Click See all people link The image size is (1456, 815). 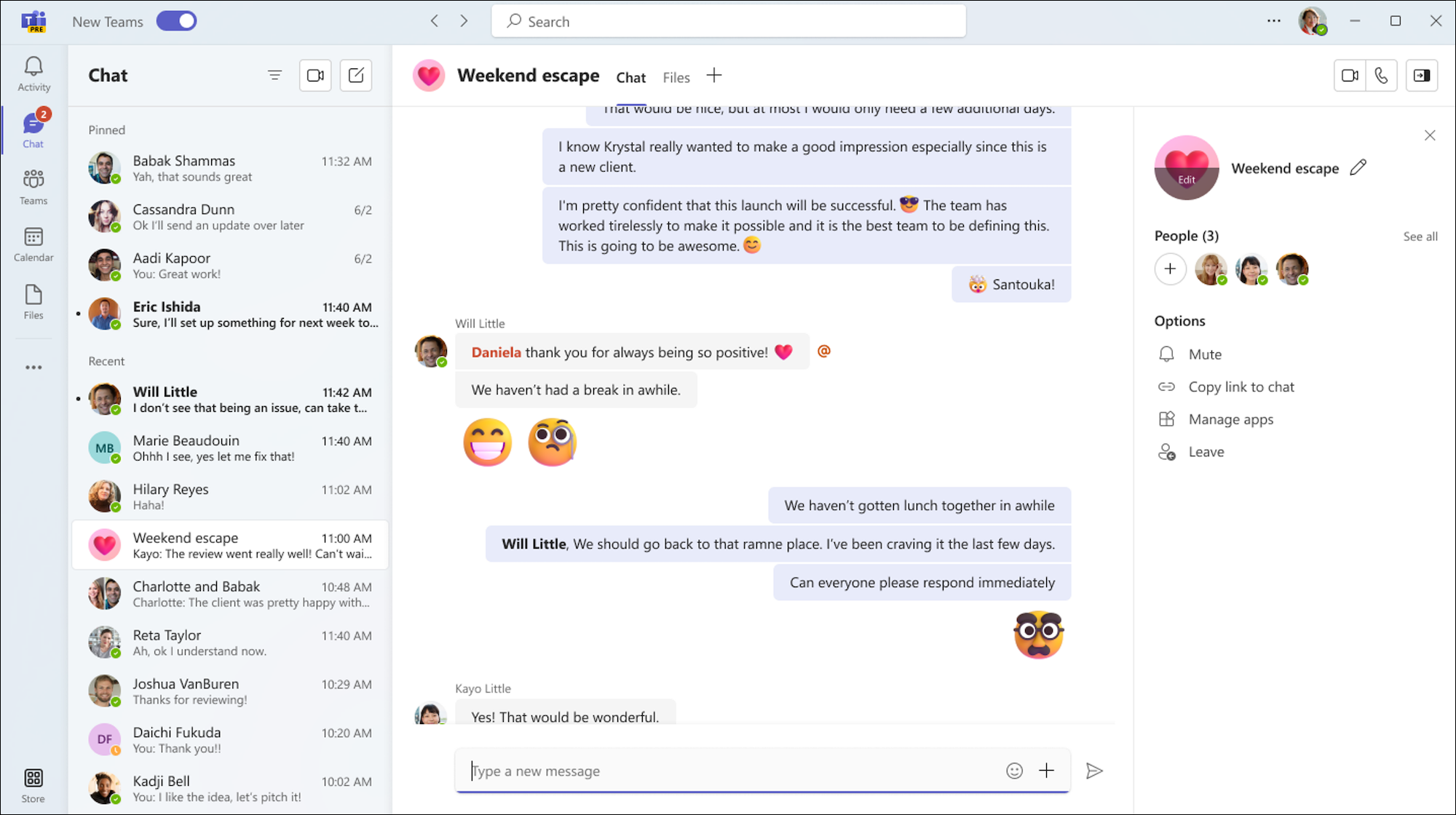click(1420, 236)
